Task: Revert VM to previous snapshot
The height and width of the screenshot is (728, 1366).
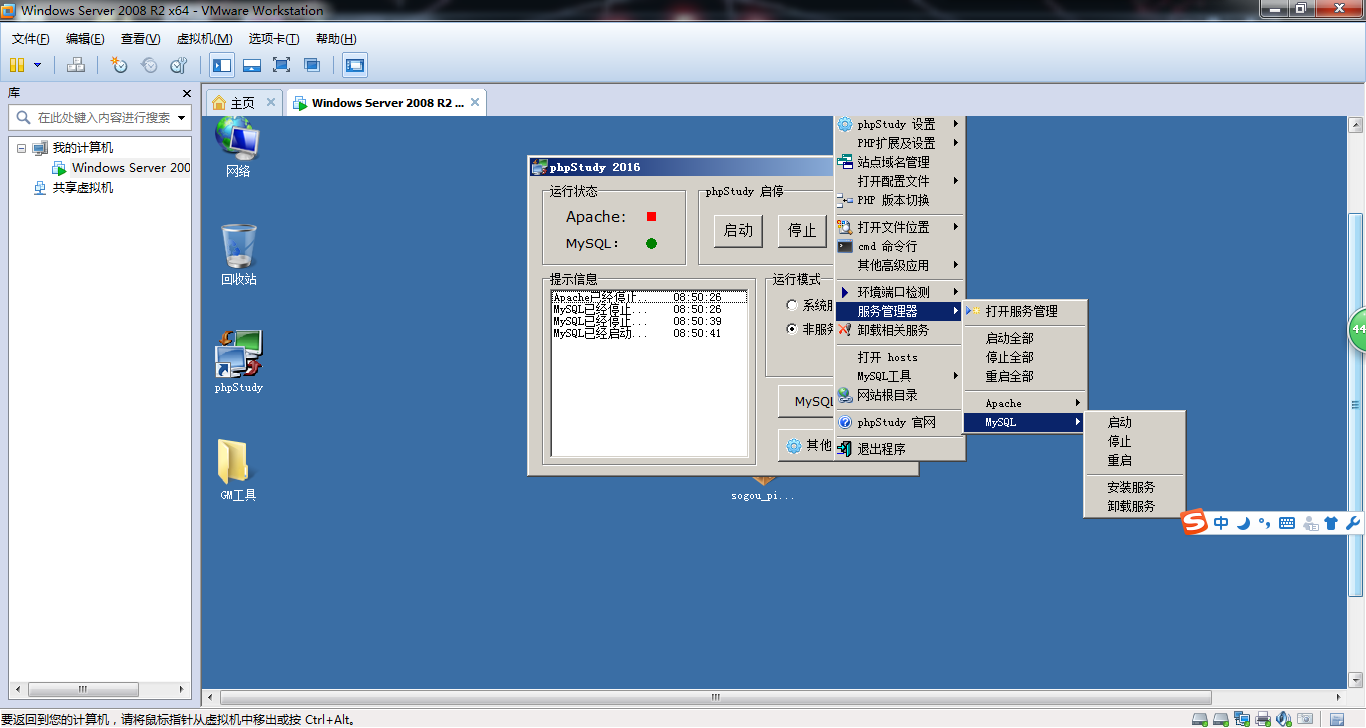Action: point(149,65)
